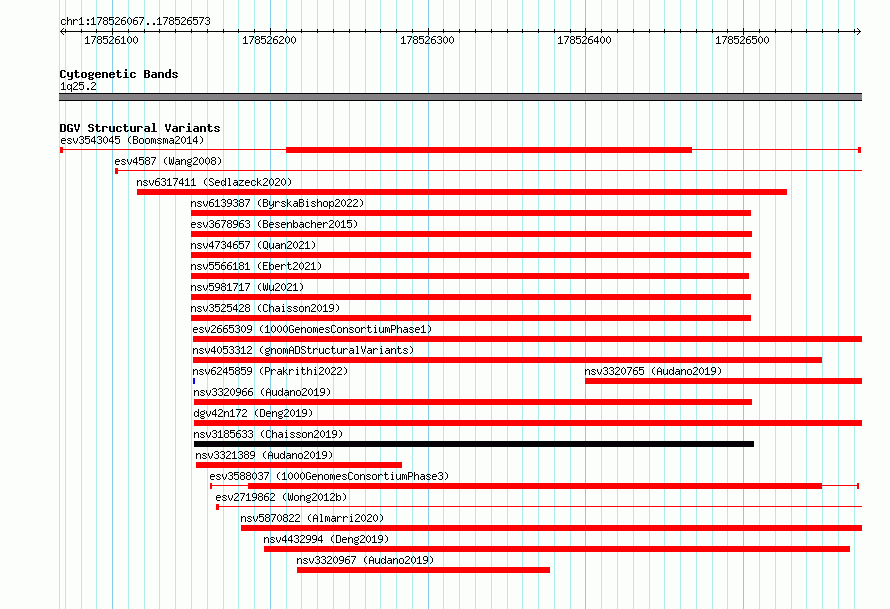Click the black nsv3185633 variant bar
Screen dimensions: 890x609
coord(474,444)
